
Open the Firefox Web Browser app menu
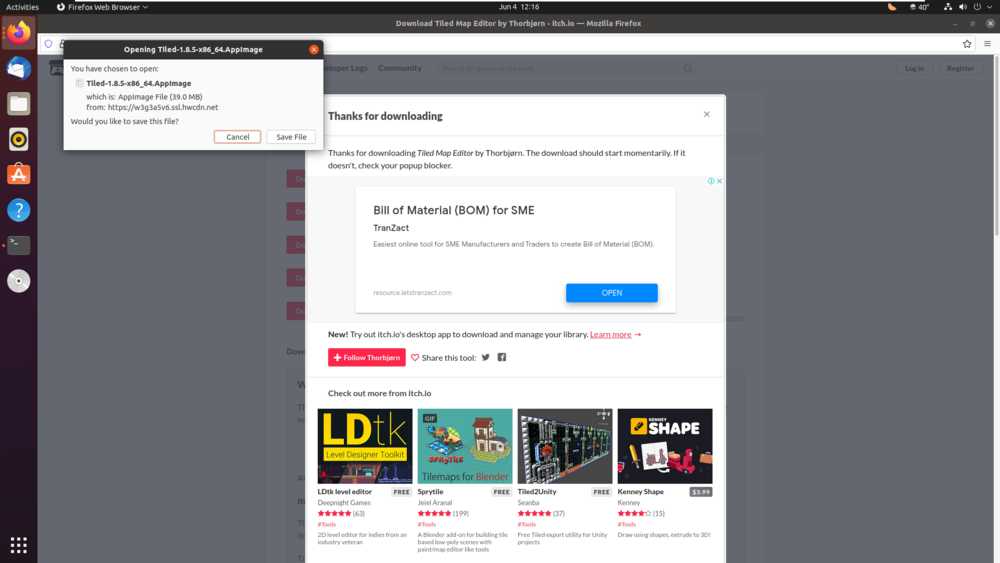[102, 7]
